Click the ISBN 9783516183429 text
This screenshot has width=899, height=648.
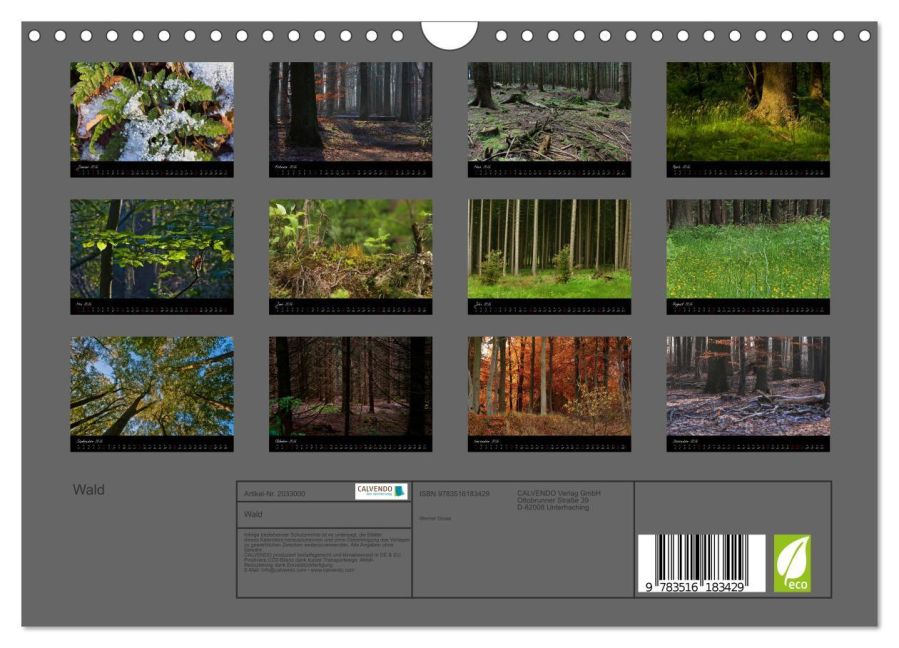(x=454, y=493)
